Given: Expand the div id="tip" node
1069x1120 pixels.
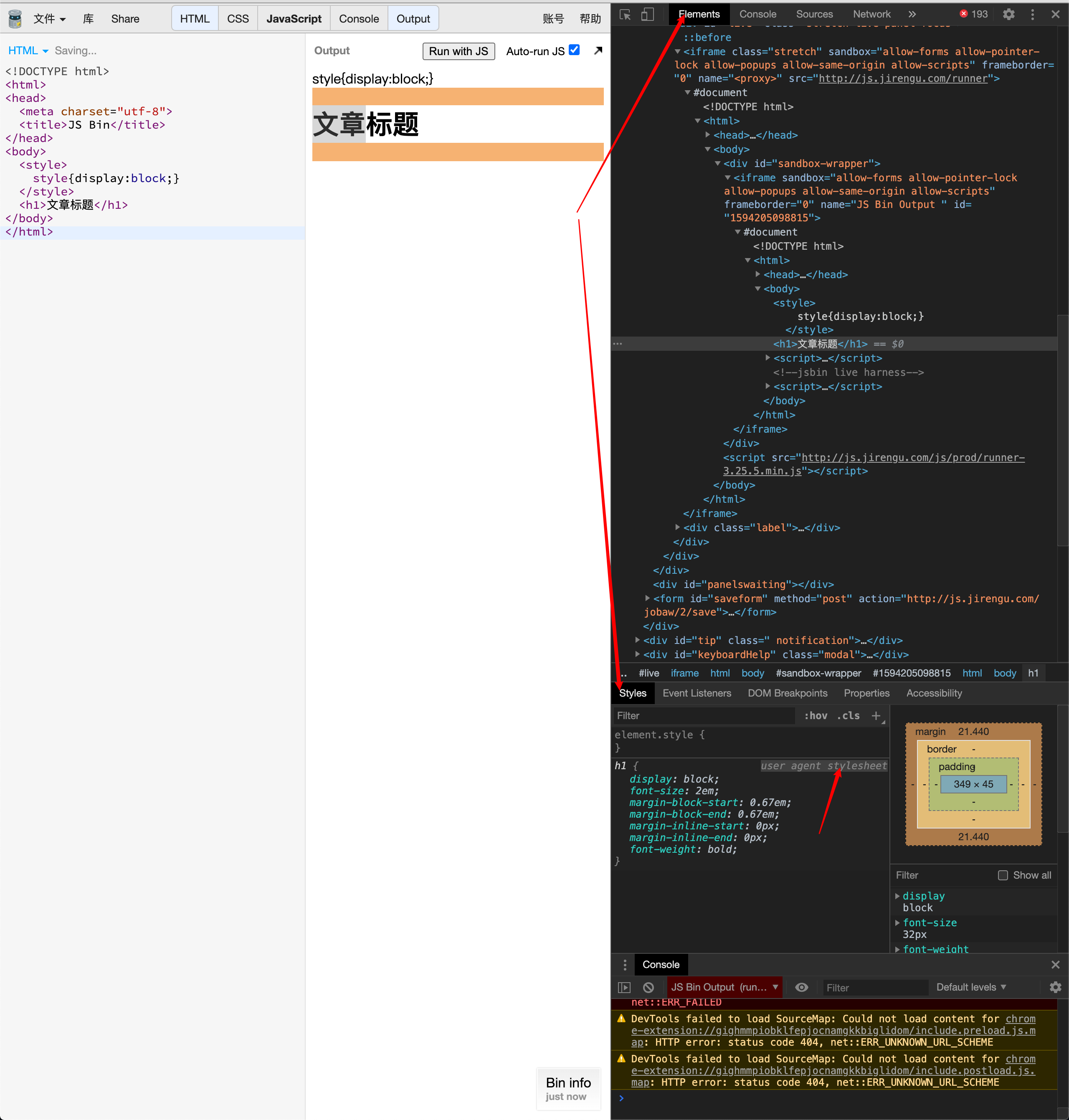Looking at the screenshot, I should [x=637, y=640].
